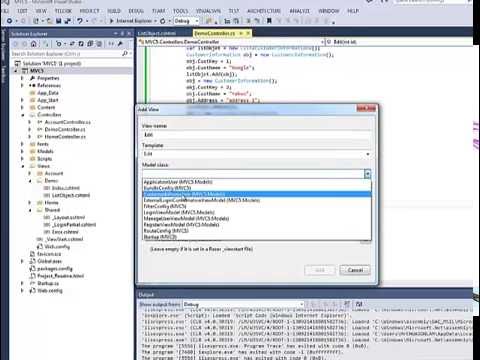480x360 pixels.
Task: Select RouteConfig (MVC5) in list
Action: [x=257, y=231]
